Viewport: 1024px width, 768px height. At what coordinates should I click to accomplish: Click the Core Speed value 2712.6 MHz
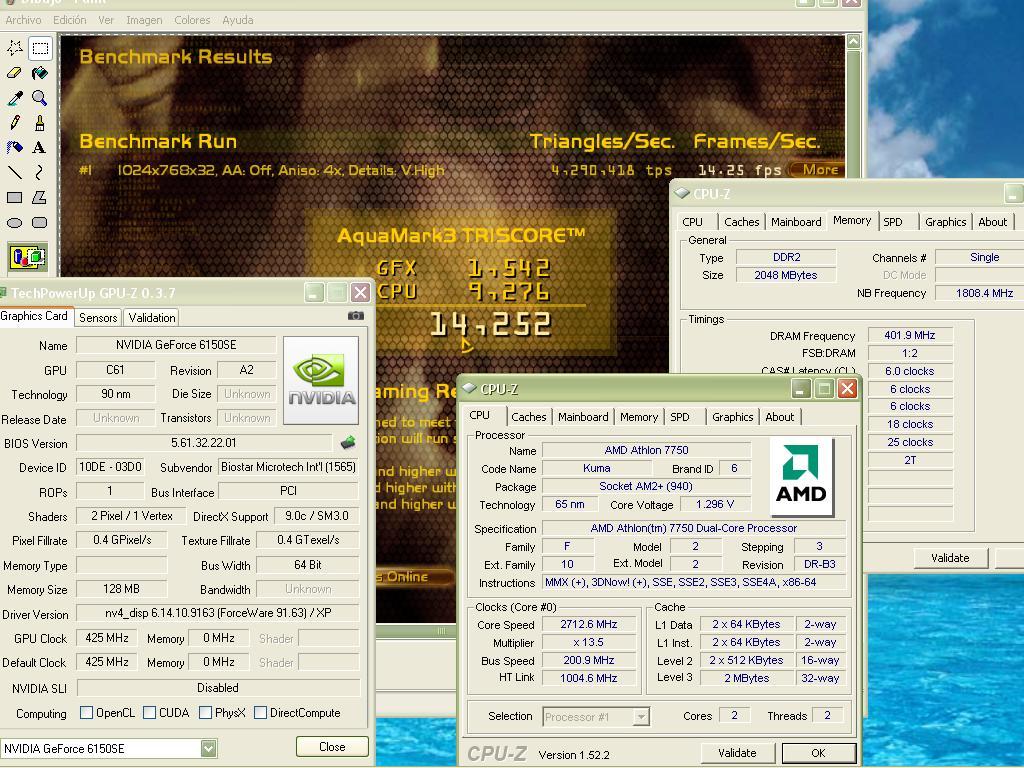point(588,624)
